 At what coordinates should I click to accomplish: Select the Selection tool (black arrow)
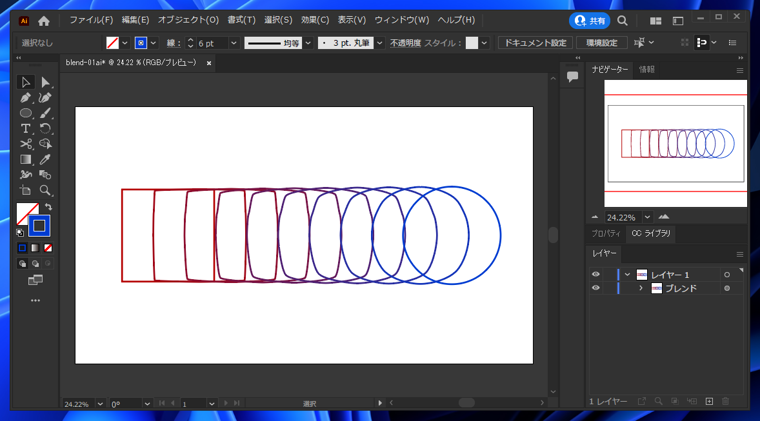pos(26,82)
